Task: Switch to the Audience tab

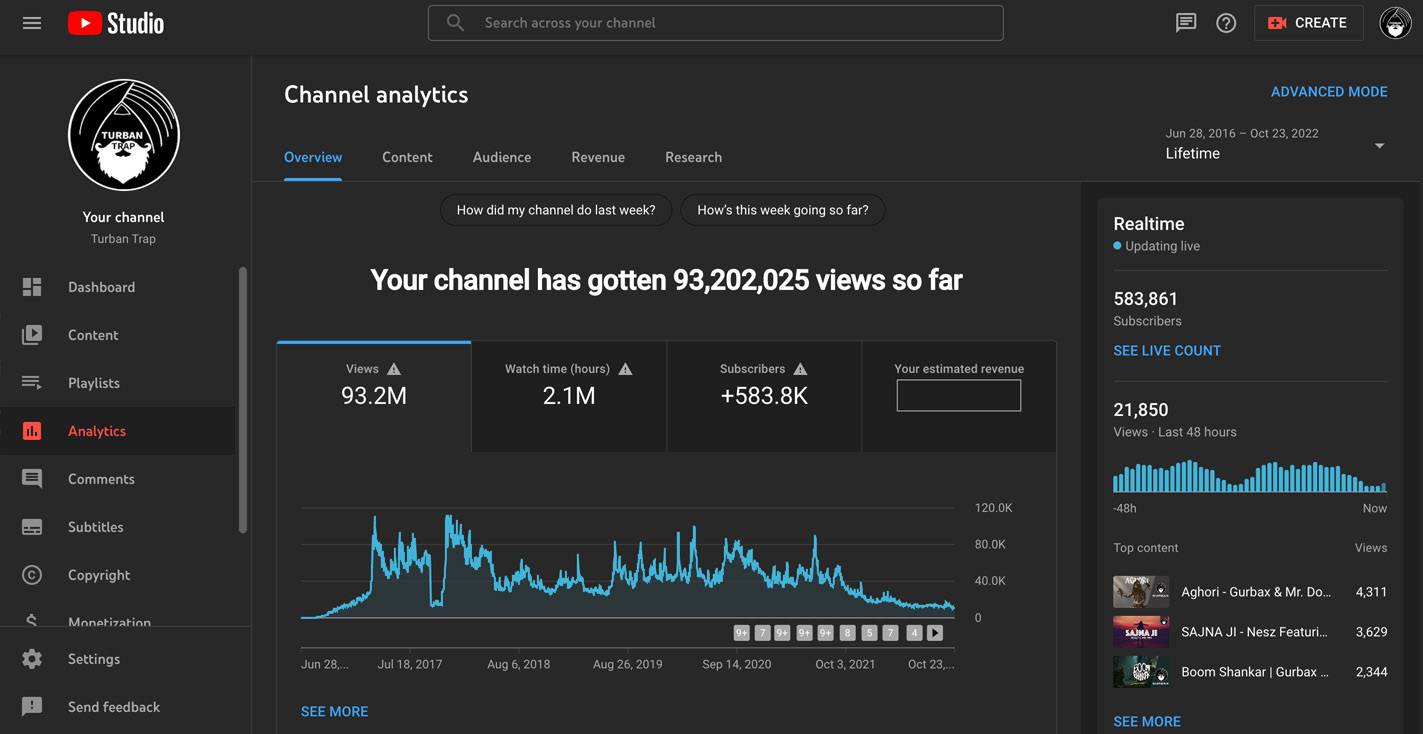Action: pyautogui.click(x=502, y=157)
